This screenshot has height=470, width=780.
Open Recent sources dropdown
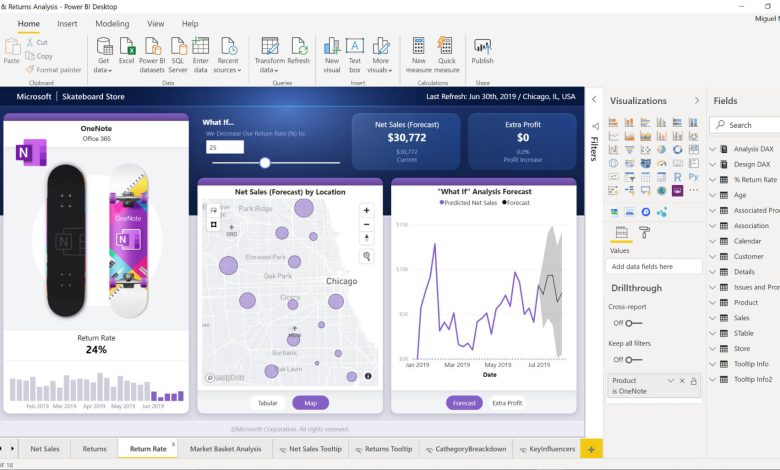pos(228,55)
